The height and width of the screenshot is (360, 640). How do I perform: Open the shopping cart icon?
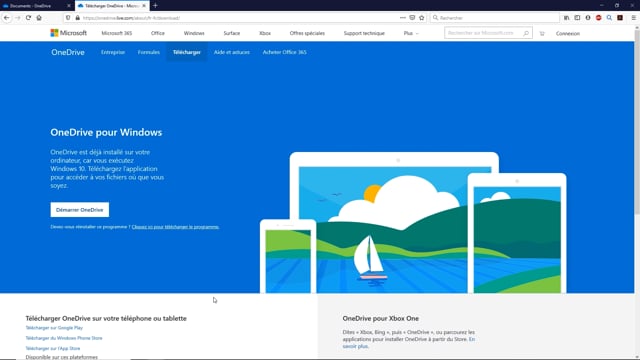[542, 33]
